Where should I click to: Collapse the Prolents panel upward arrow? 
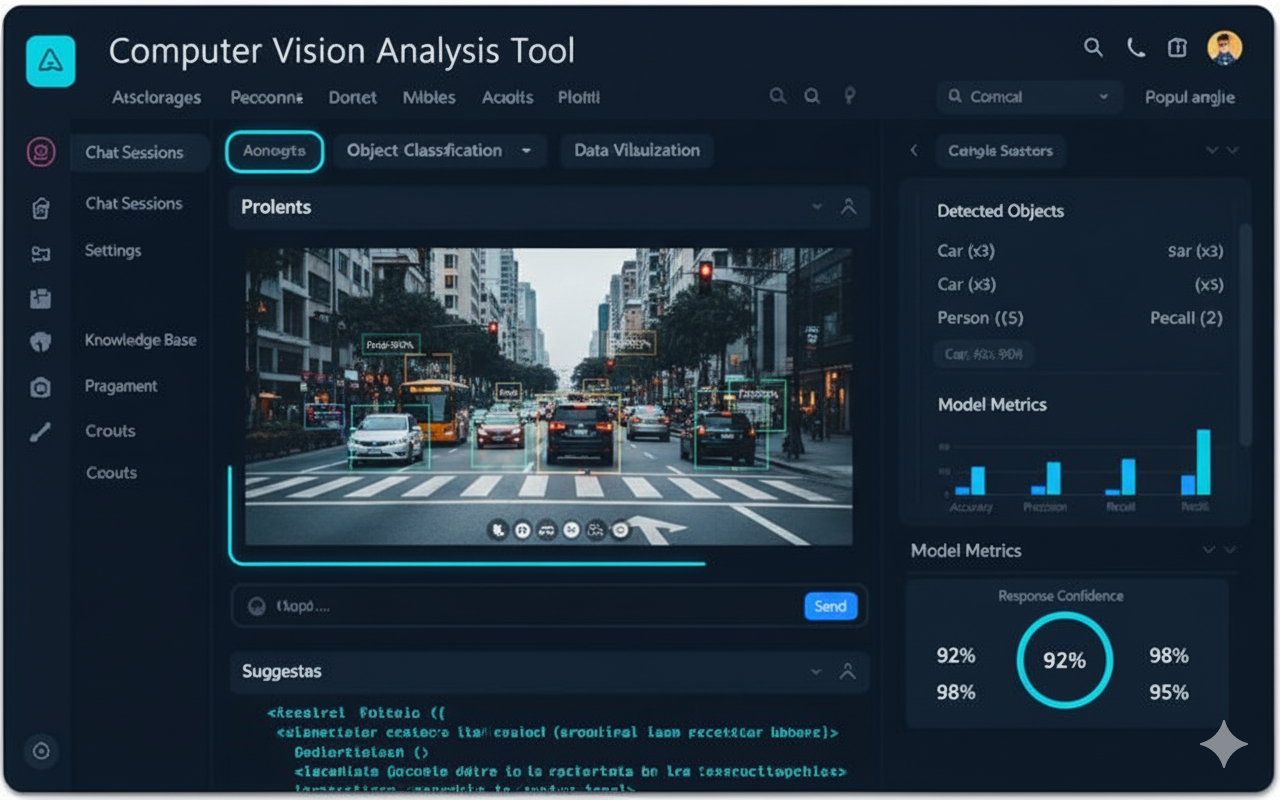[x=849, y=207]
